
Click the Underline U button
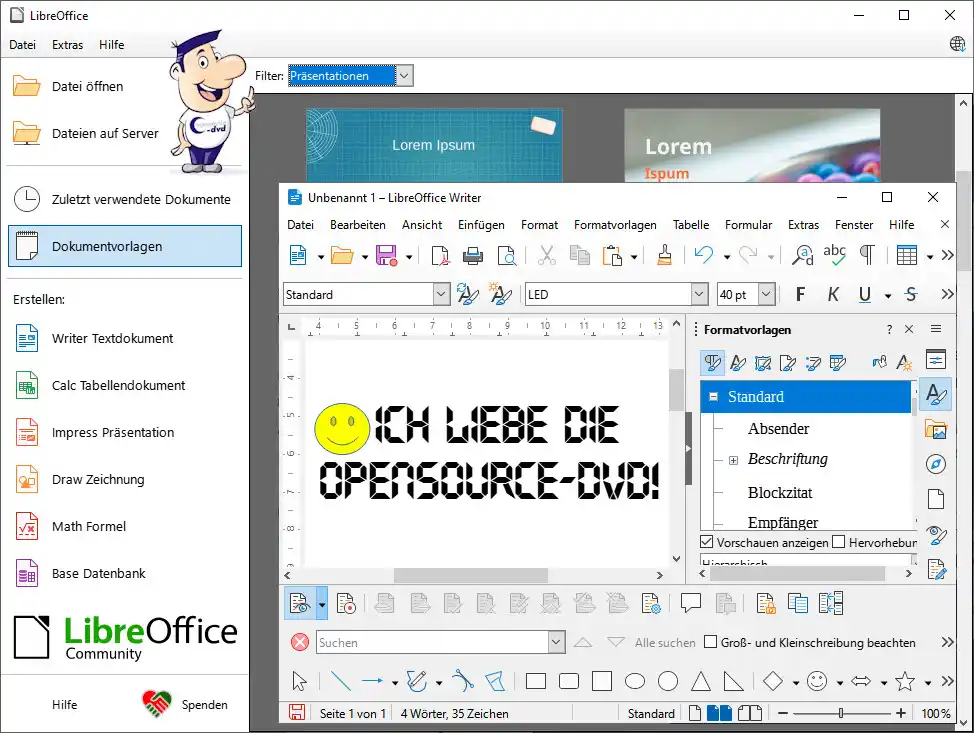(x=865, y=294)
